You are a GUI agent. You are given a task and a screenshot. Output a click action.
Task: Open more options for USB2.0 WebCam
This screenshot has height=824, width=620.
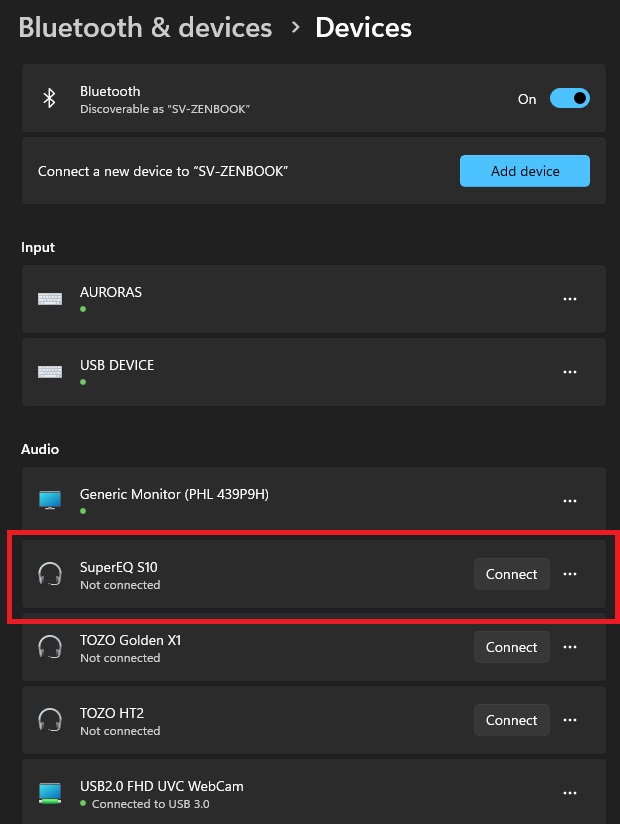570,793
